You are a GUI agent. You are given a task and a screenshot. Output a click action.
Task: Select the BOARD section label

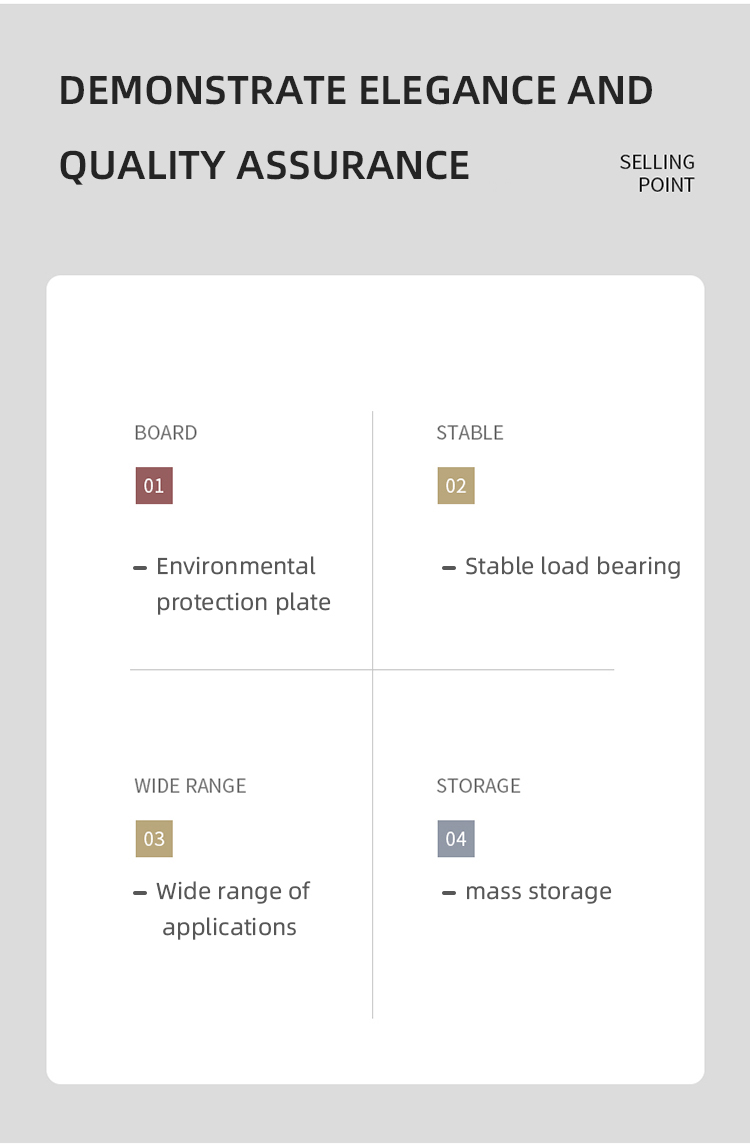point(166,433)
